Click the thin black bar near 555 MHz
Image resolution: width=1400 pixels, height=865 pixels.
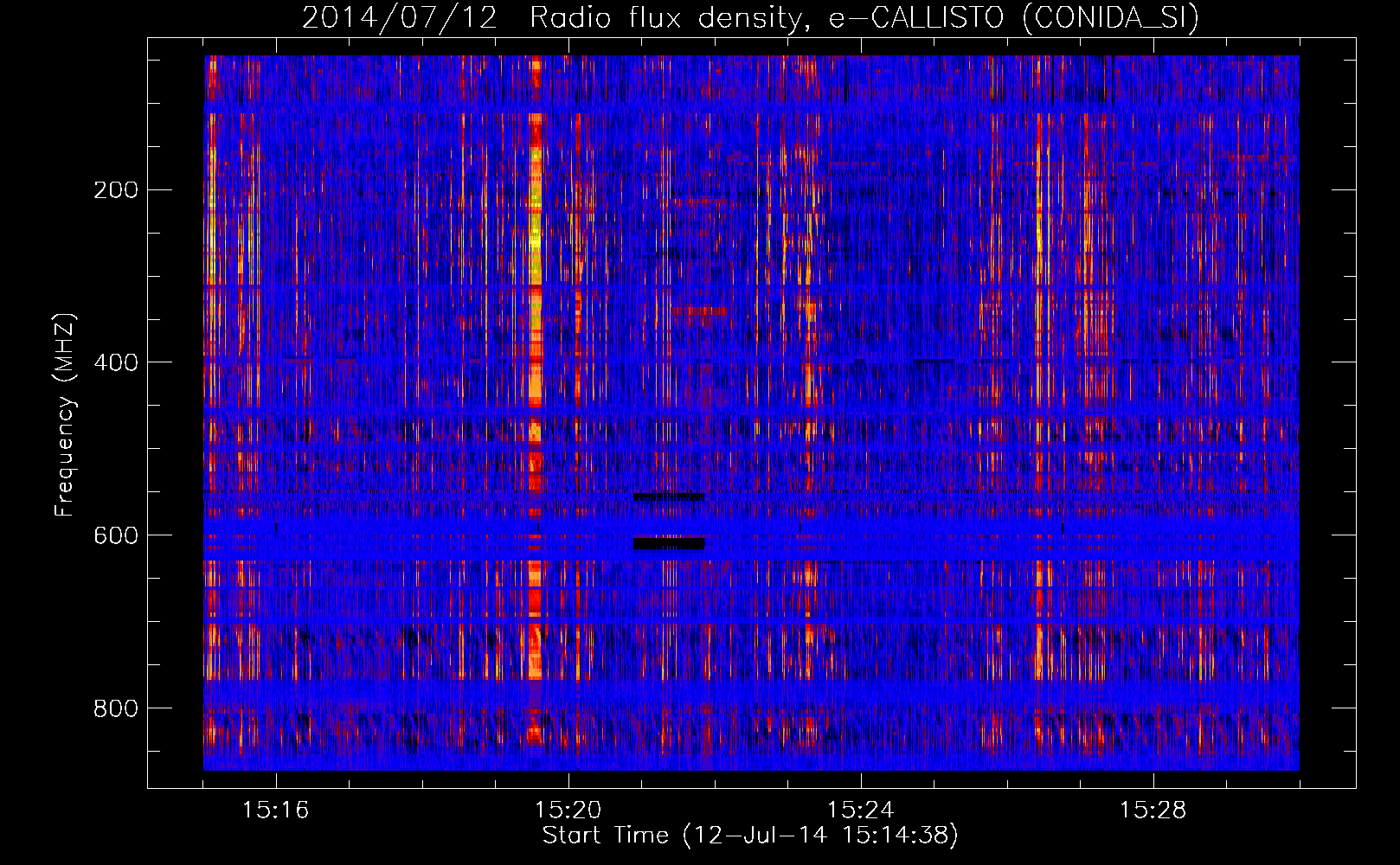[x=669, y=497]
